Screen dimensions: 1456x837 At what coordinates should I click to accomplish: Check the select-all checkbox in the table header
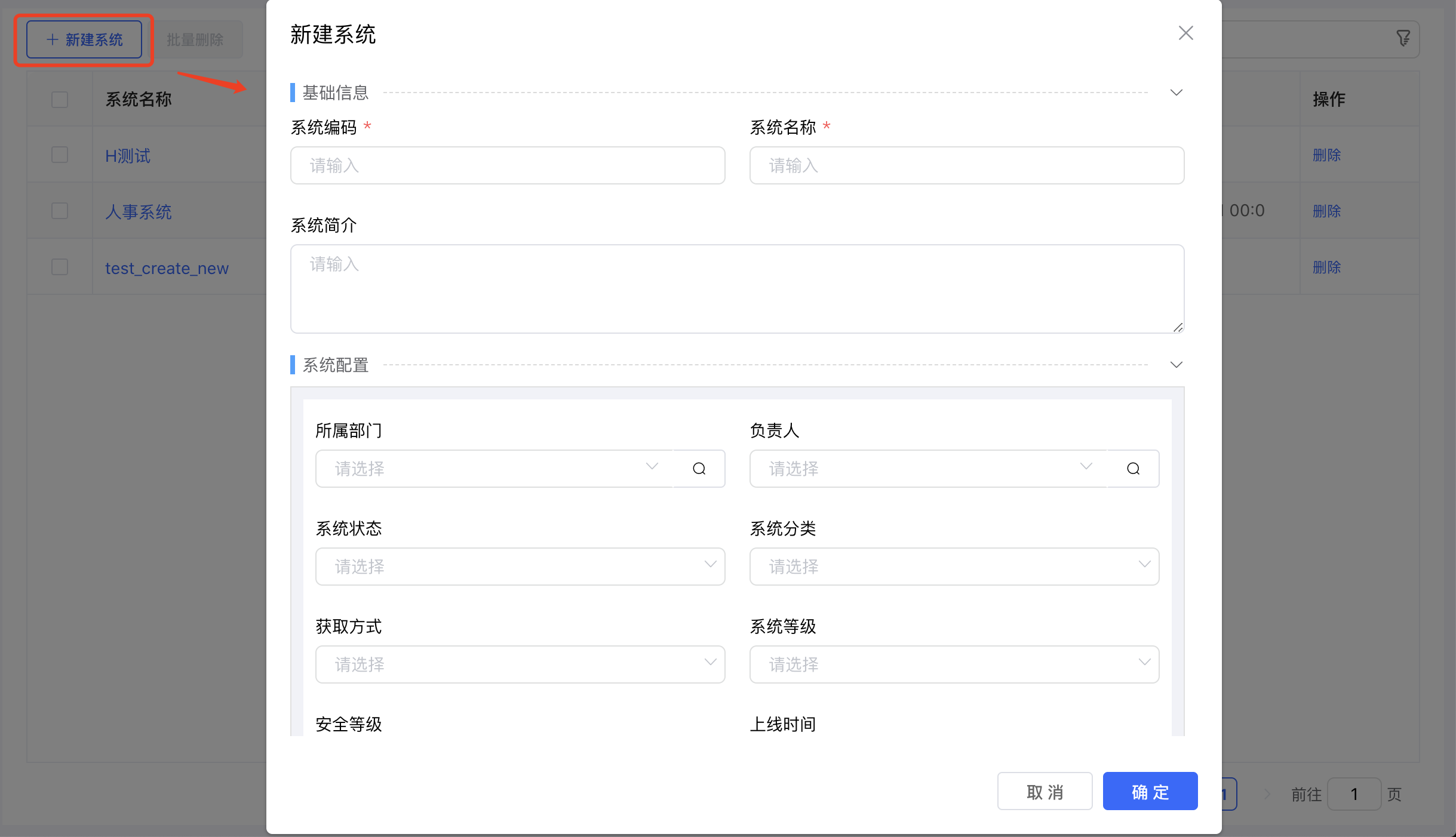point(59,100)
